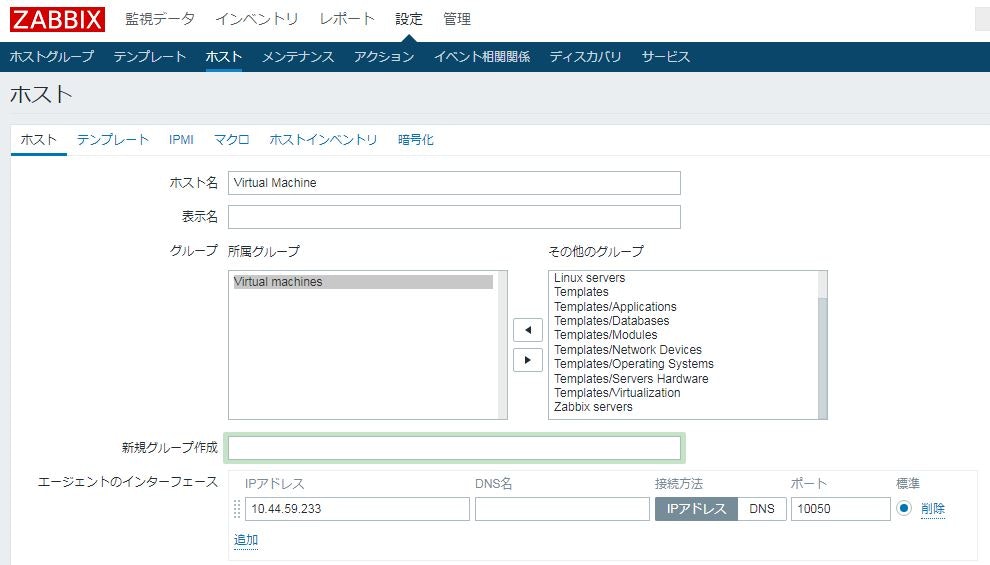The width and height of the screenshot is (990, 565).
Task: Select the テンプレート form tab
Action: 113,140
